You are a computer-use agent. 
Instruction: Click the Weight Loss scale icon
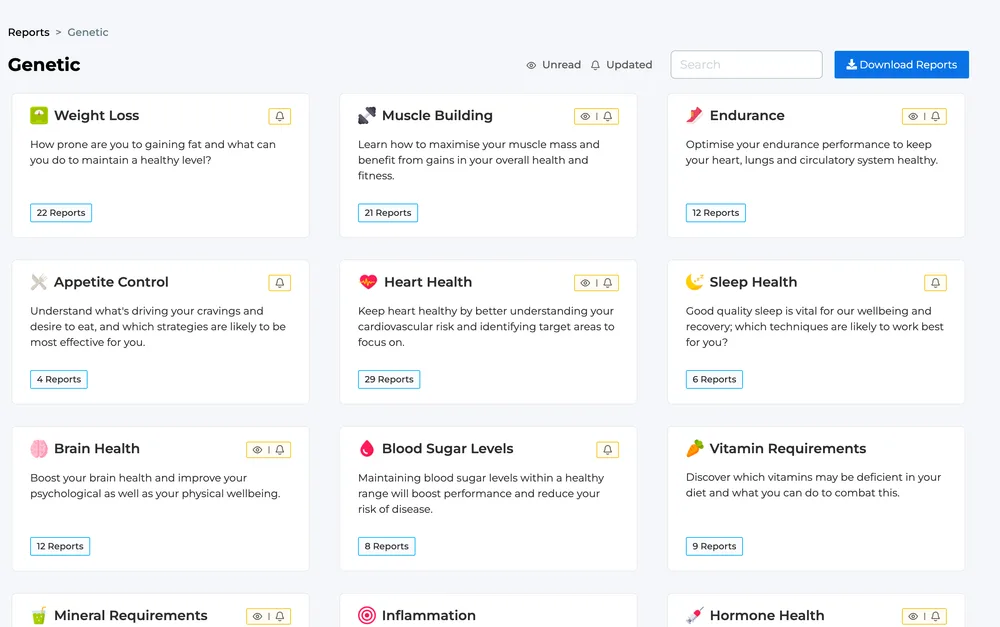coord(39,115)
